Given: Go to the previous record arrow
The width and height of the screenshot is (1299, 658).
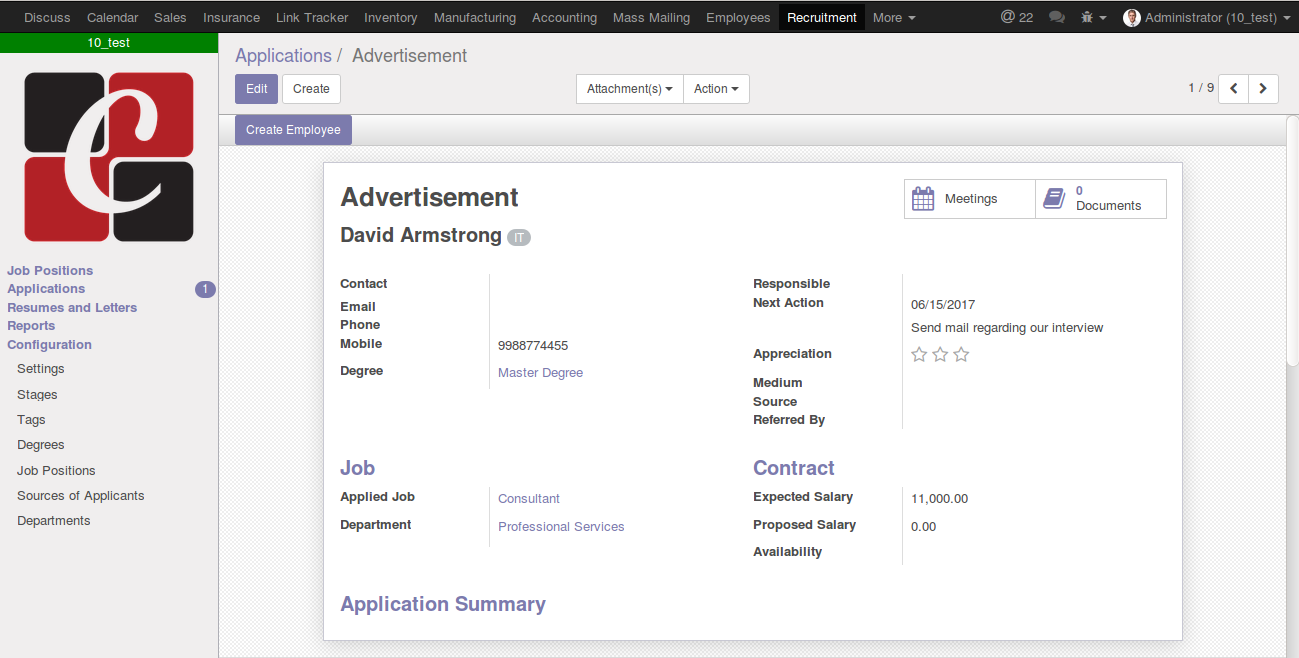Looking at the screenshot, I should [x=1234, y=89].
